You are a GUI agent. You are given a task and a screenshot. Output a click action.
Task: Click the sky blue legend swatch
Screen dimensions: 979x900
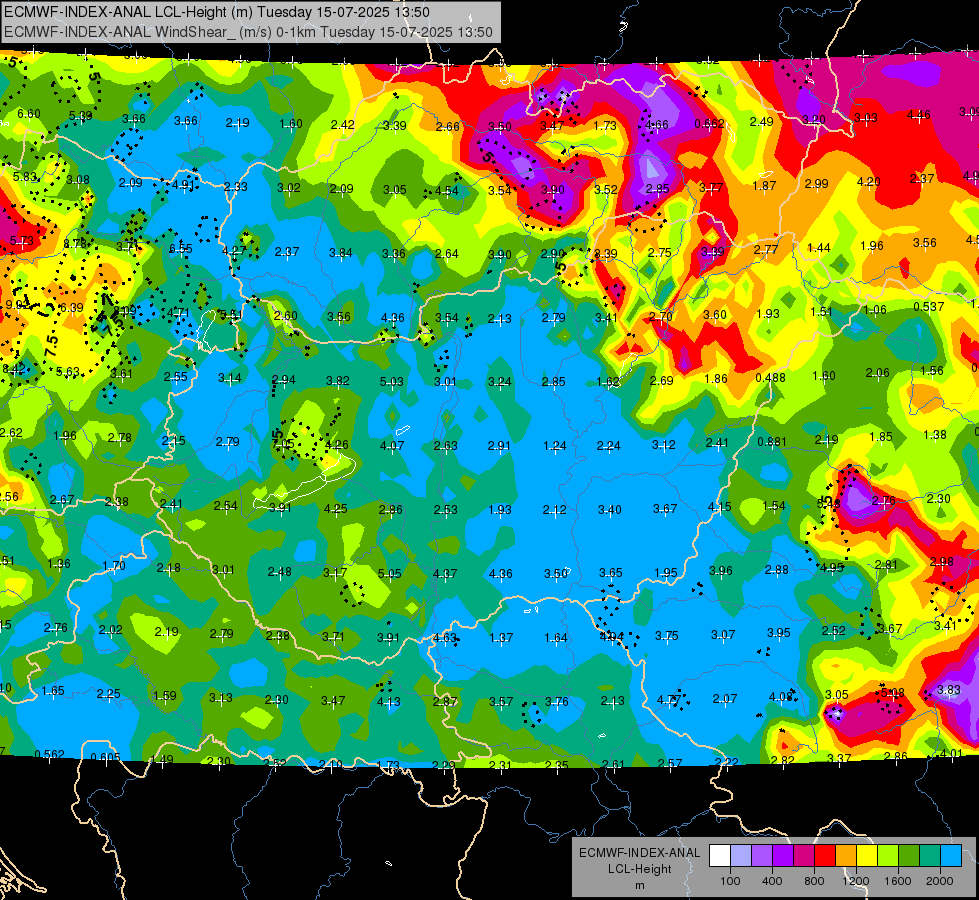tap(952, 855)
